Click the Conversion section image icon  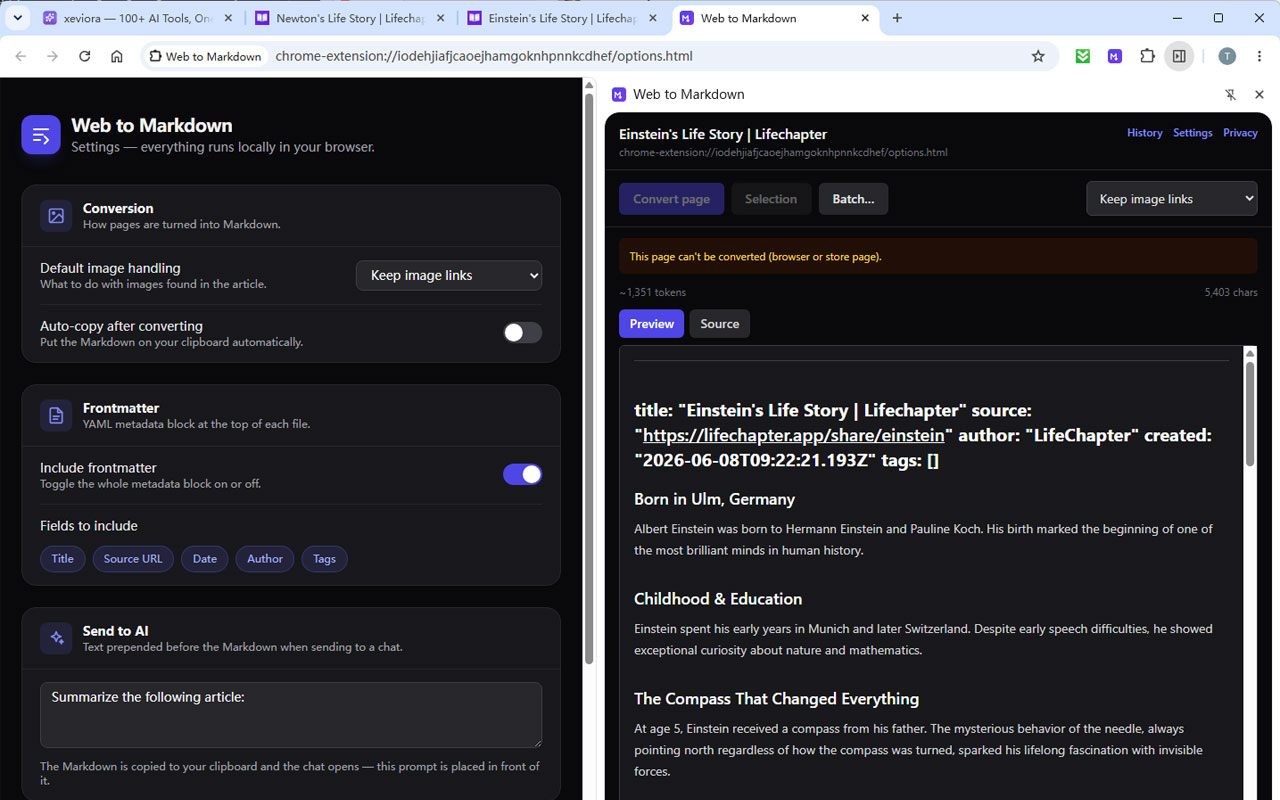(56, 216)
